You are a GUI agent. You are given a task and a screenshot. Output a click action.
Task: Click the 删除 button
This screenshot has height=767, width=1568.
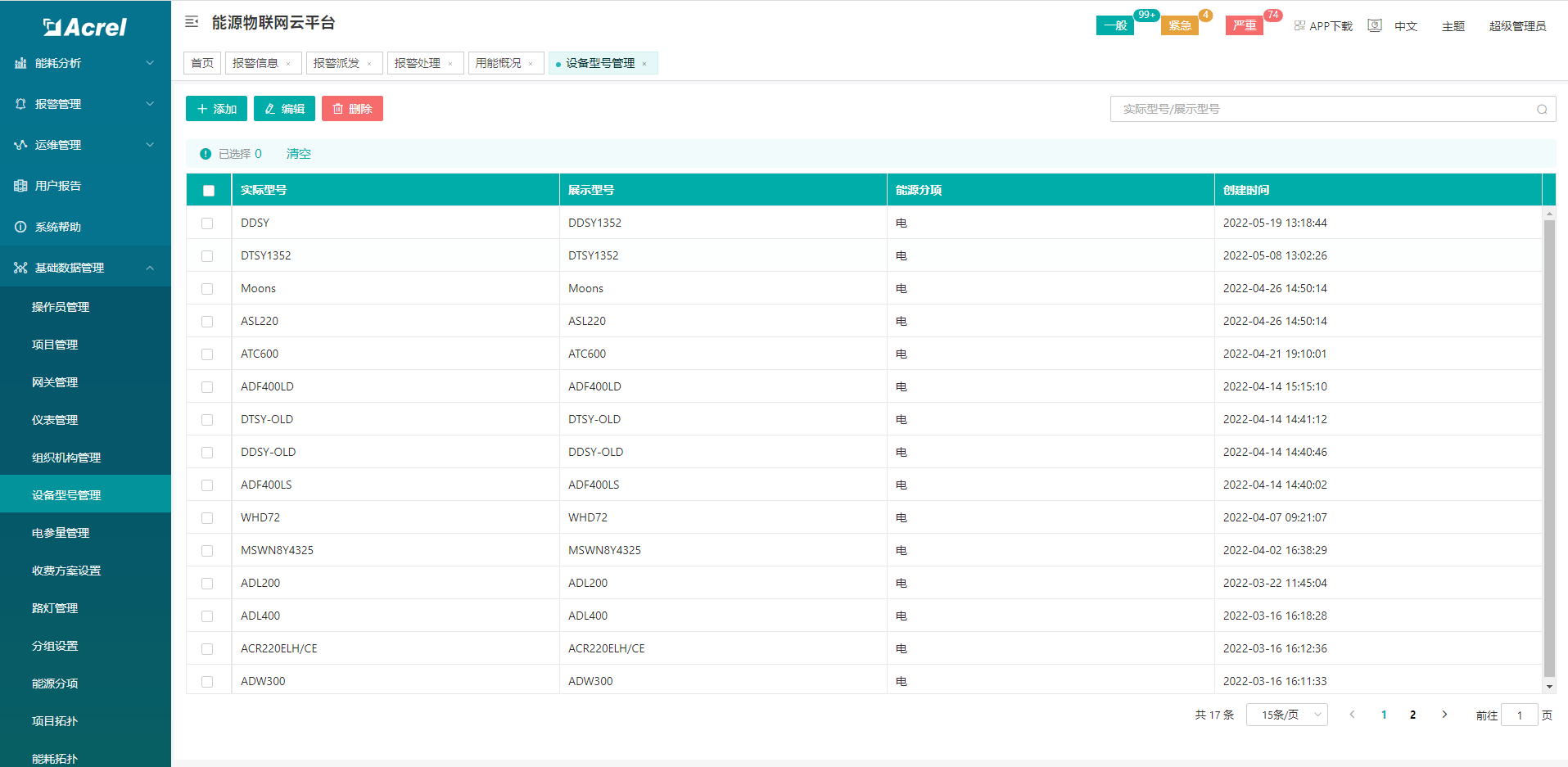pyautogui.click(x=352, y=109)
